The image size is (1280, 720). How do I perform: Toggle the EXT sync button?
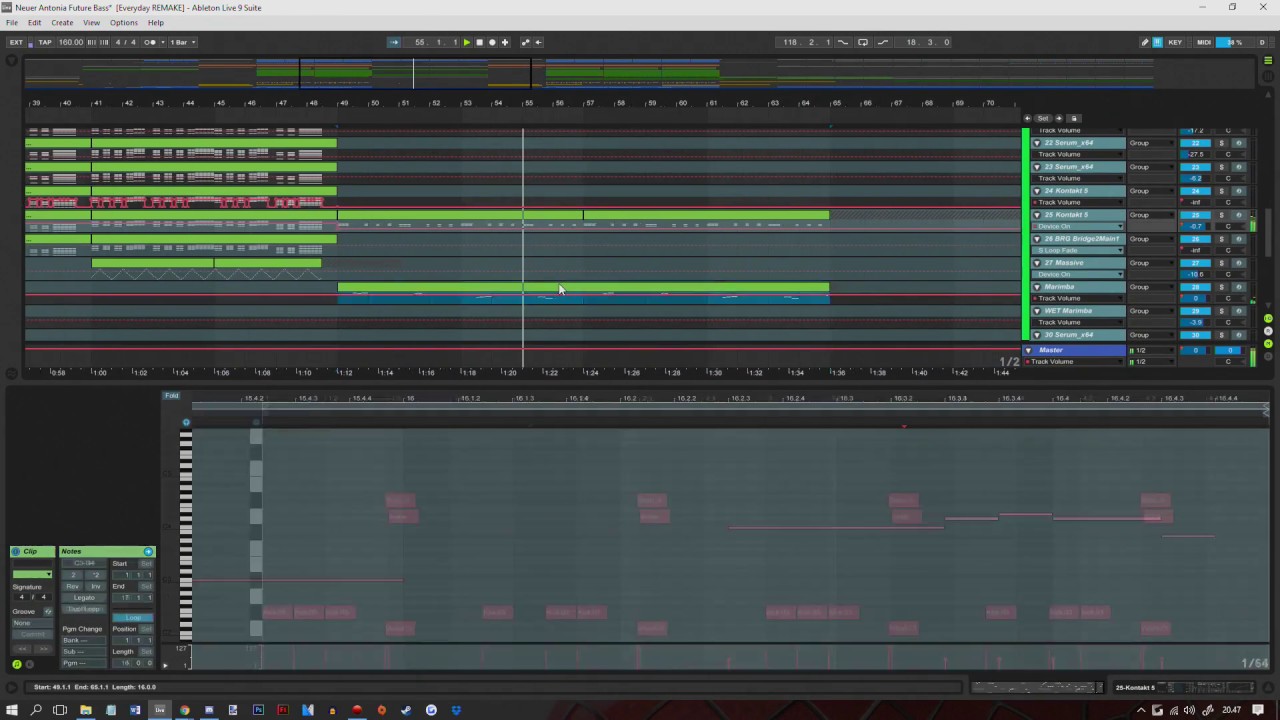(x=16, y=42)
